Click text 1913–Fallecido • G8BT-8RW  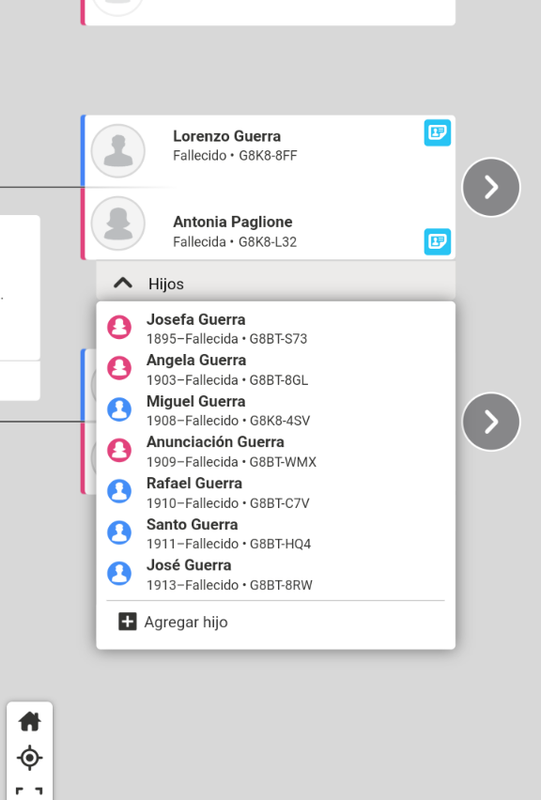tap(229, 585)
